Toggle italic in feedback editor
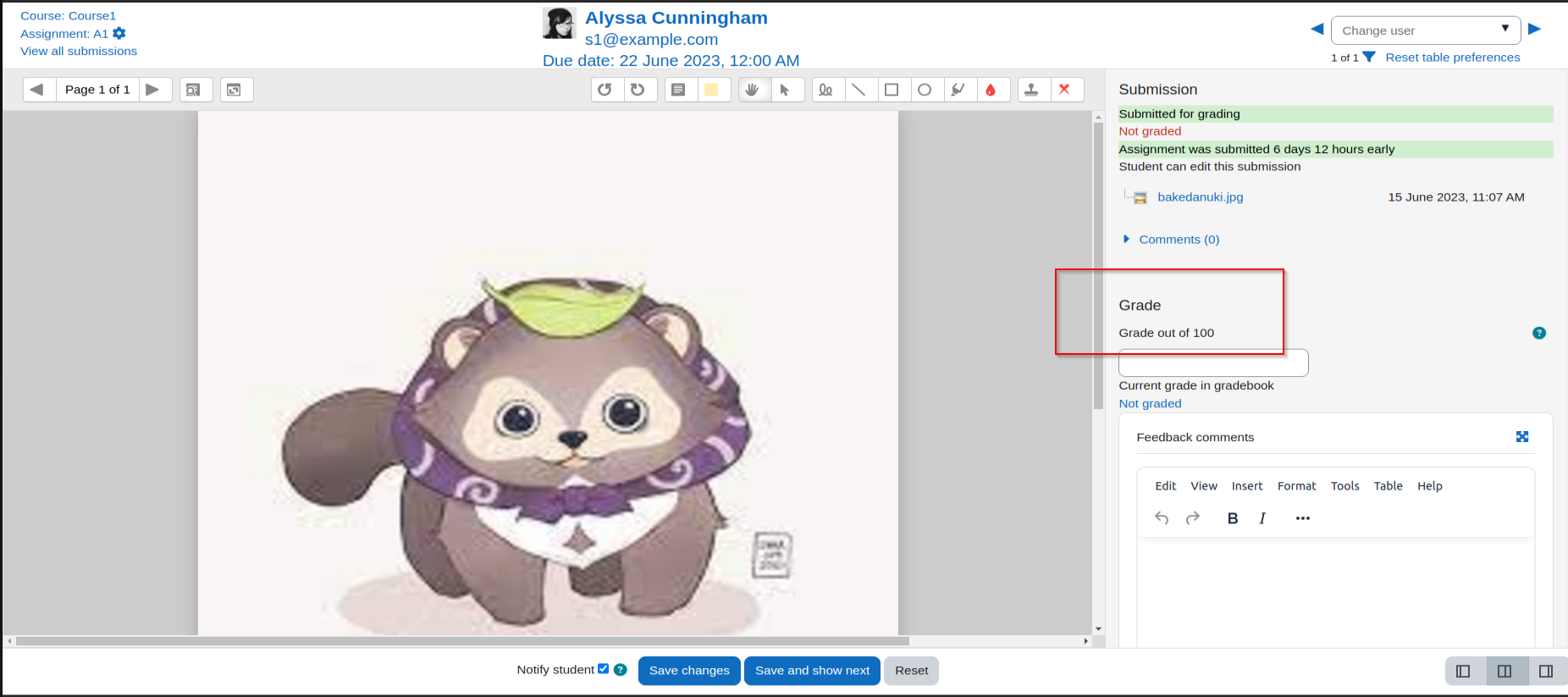1568x697 pixels. (x=1262, y=518)
